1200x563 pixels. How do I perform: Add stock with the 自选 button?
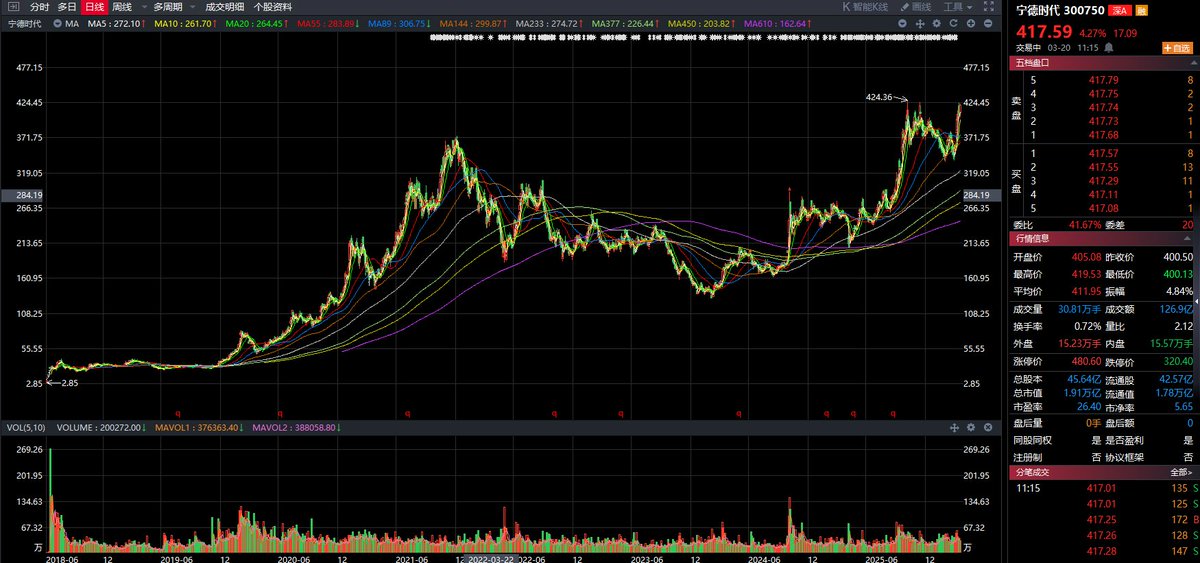pyautogui.click(x=1178, y=47)
